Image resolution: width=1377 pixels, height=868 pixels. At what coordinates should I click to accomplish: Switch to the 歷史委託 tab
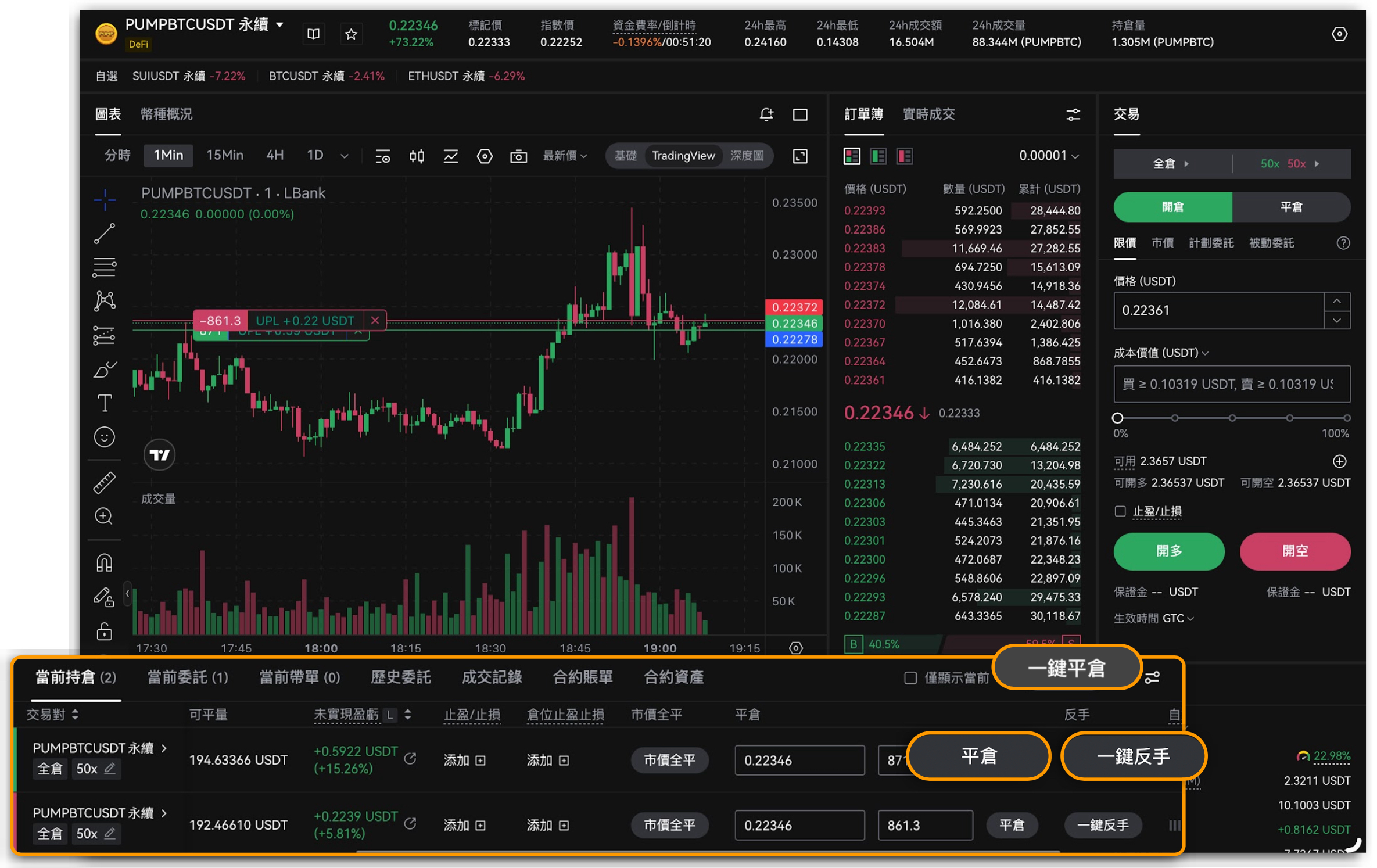pos(400,677)
